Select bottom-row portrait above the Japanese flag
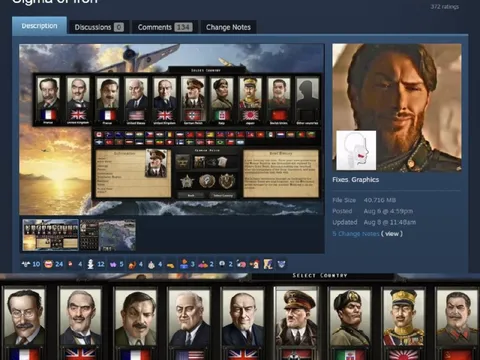 tap(403, 317)
